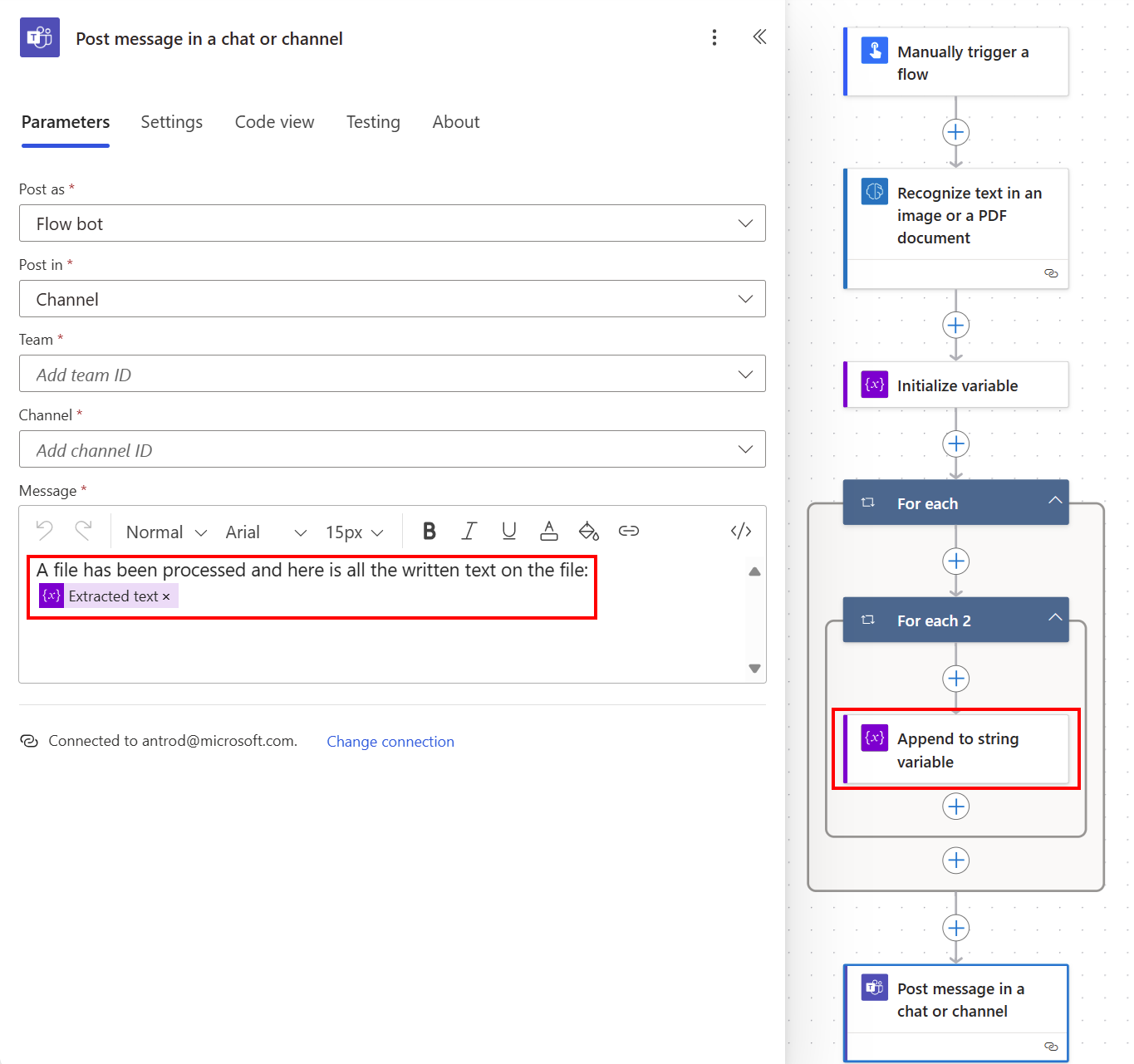
Task: Apply italic formatting to message text
Action: click(x=469, y=531)
